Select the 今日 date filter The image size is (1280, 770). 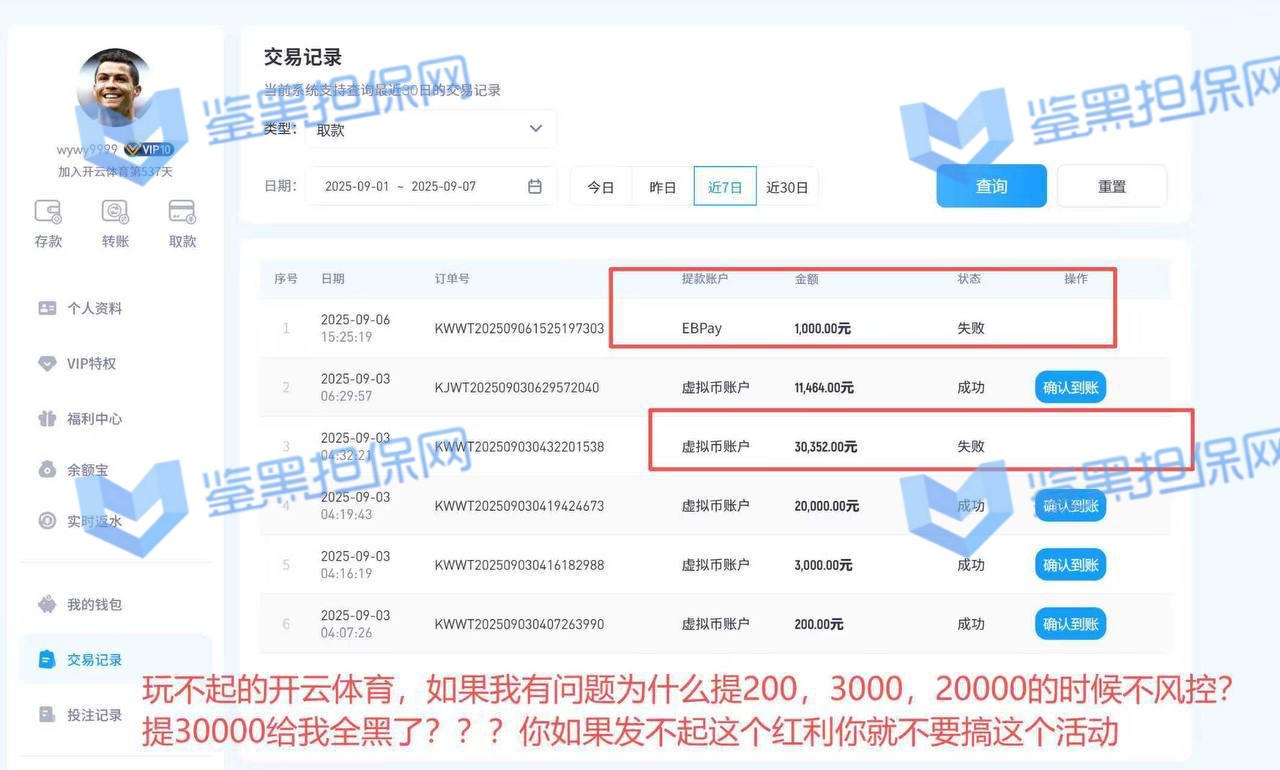pos(601,187)
